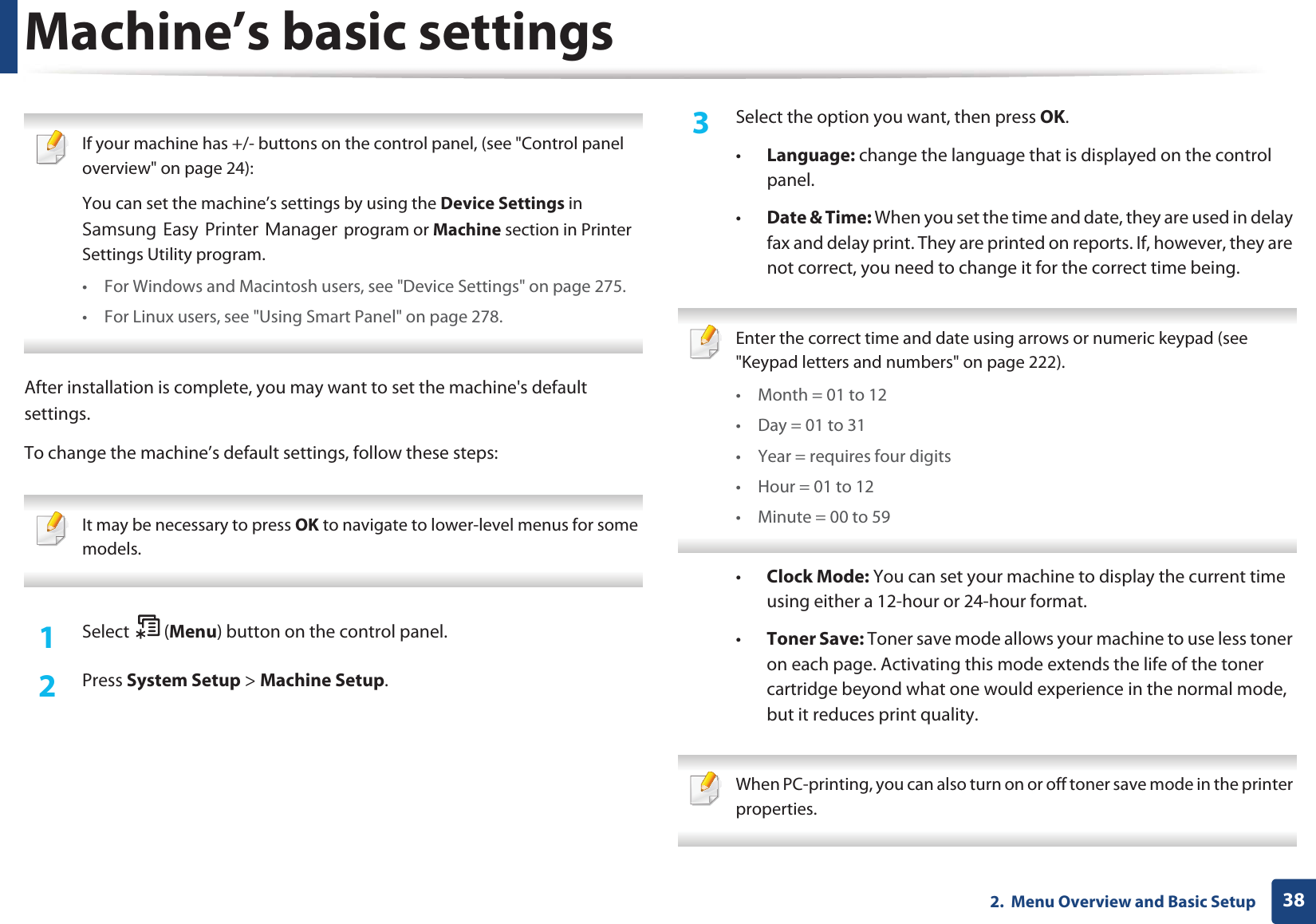Click the note icon beside 'Enter the correct time'
The width and height of the screenshot is (1316, 924).
705,342
